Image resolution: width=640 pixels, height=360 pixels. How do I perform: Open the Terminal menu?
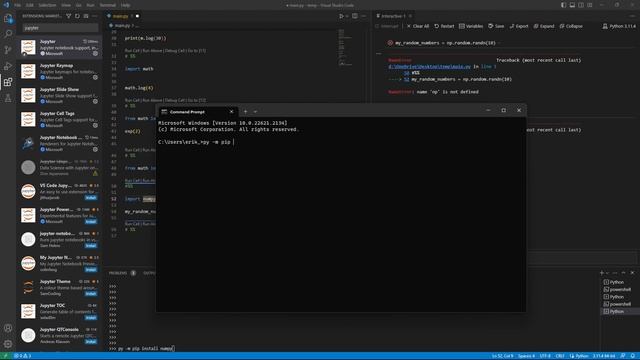tap(108, 5)
